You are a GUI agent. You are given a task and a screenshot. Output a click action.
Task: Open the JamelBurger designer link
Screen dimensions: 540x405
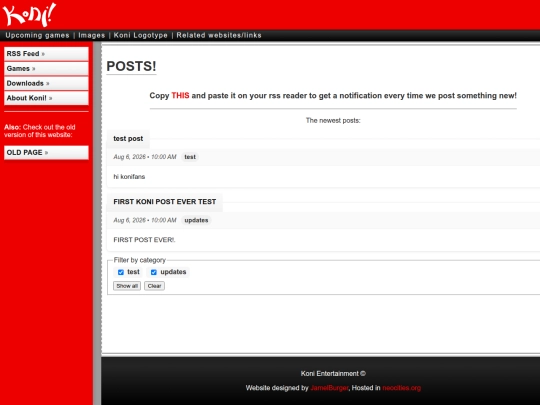[329, 388]
